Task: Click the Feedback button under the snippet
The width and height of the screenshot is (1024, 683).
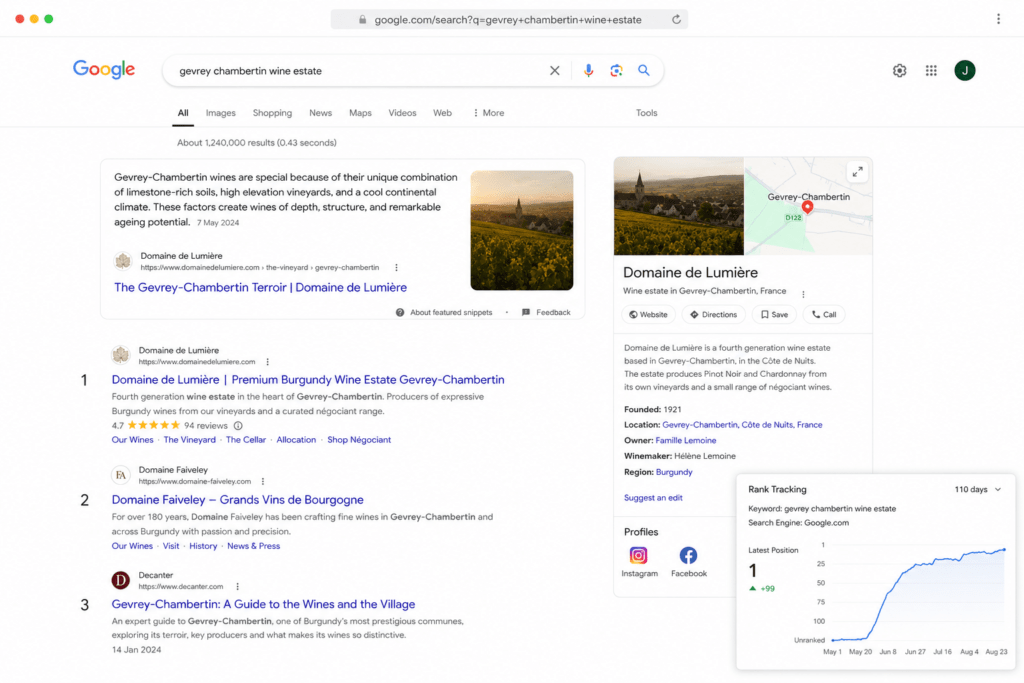Action: (x=546, y=313)
